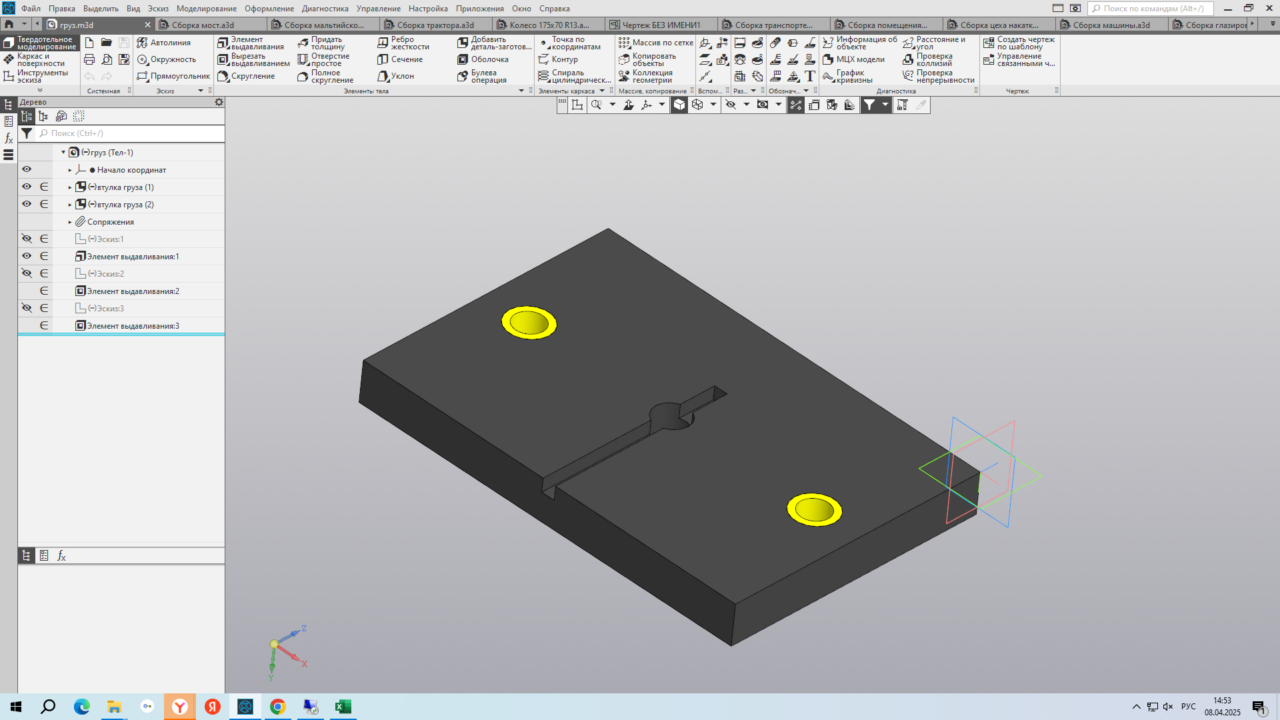Activate Ребро жесткости rib tool
1280x720 pixels.
pyautogui.click(x=403, y=43)
